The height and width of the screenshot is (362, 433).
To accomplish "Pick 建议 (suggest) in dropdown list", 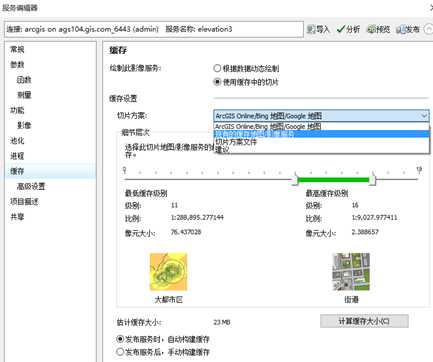I will 321,149.
